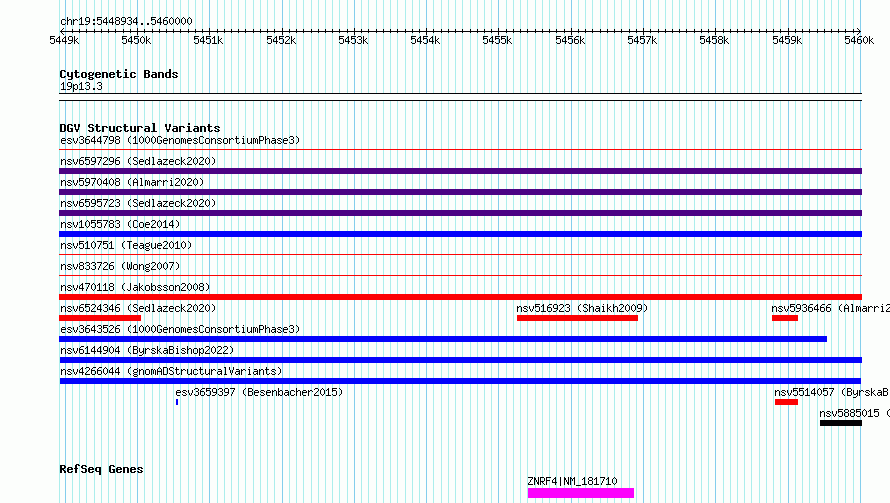Click the nsv6595723 Sedlazeck2020 purple bar
This screenshot has width=890, height=503.
pos(460,213)
